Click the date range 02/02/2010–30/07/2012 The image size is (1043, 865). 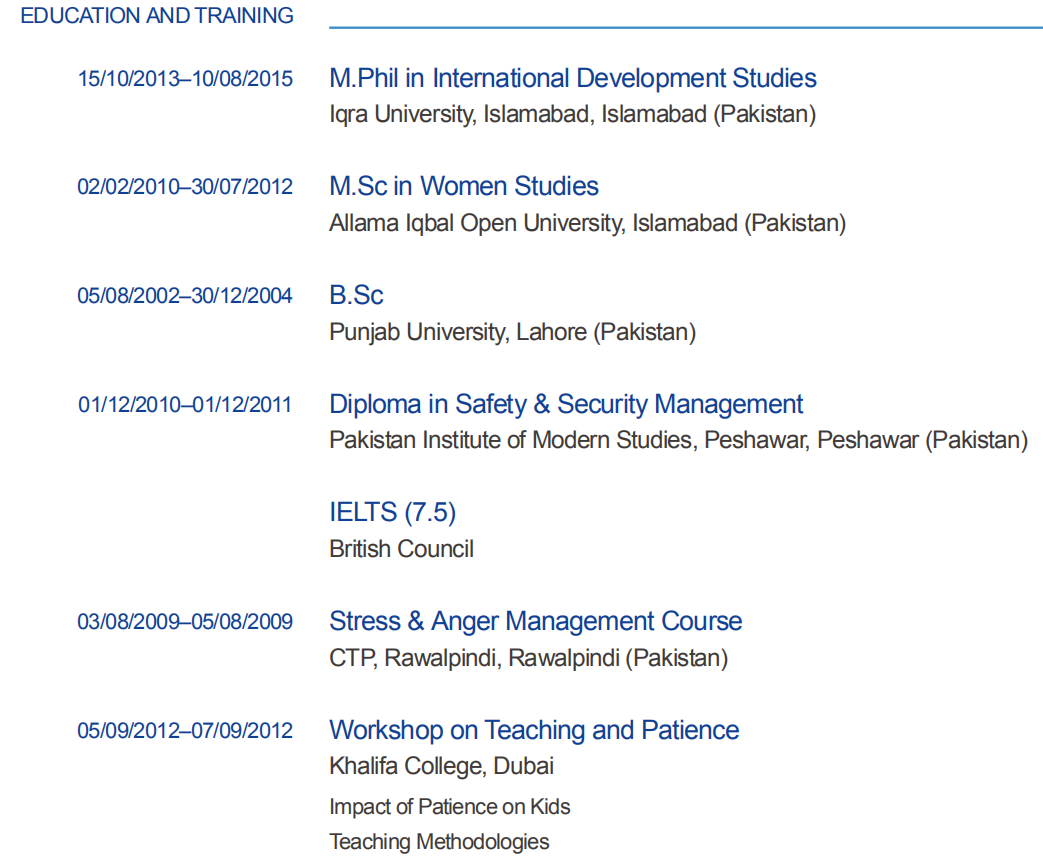click(185, 187)
